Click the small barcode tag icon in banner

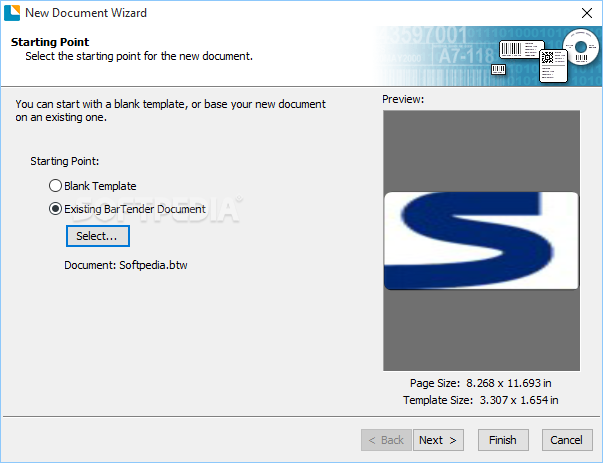(x=498, y=69)
